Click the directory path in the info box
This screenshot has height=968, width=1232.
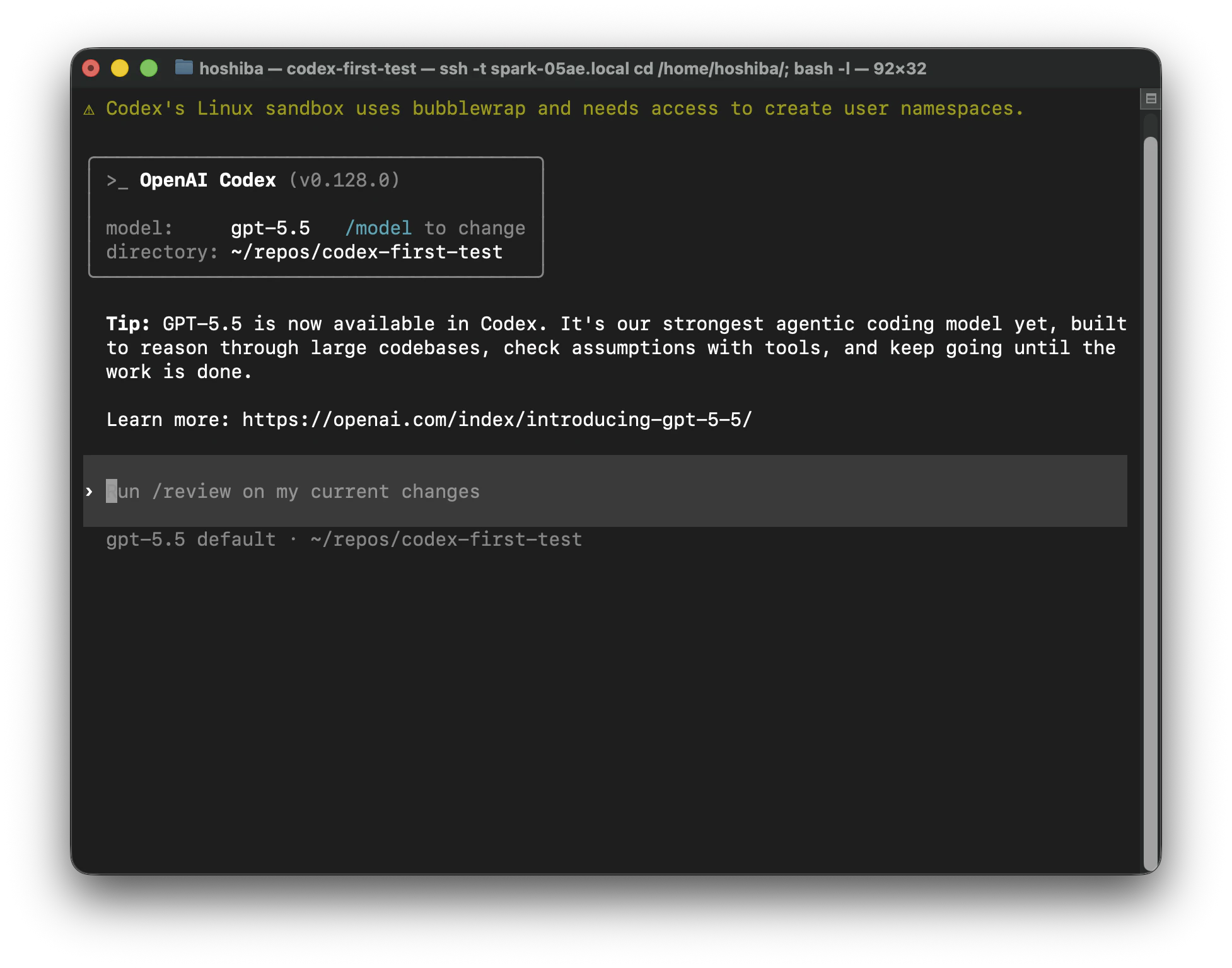(x=367, y=252)
